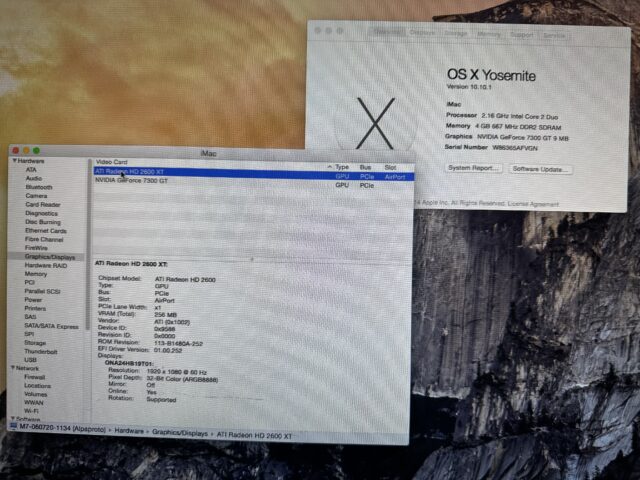
Task: Click the ROM Revision value 113-B1480A-252
Action: click(178, 344)
